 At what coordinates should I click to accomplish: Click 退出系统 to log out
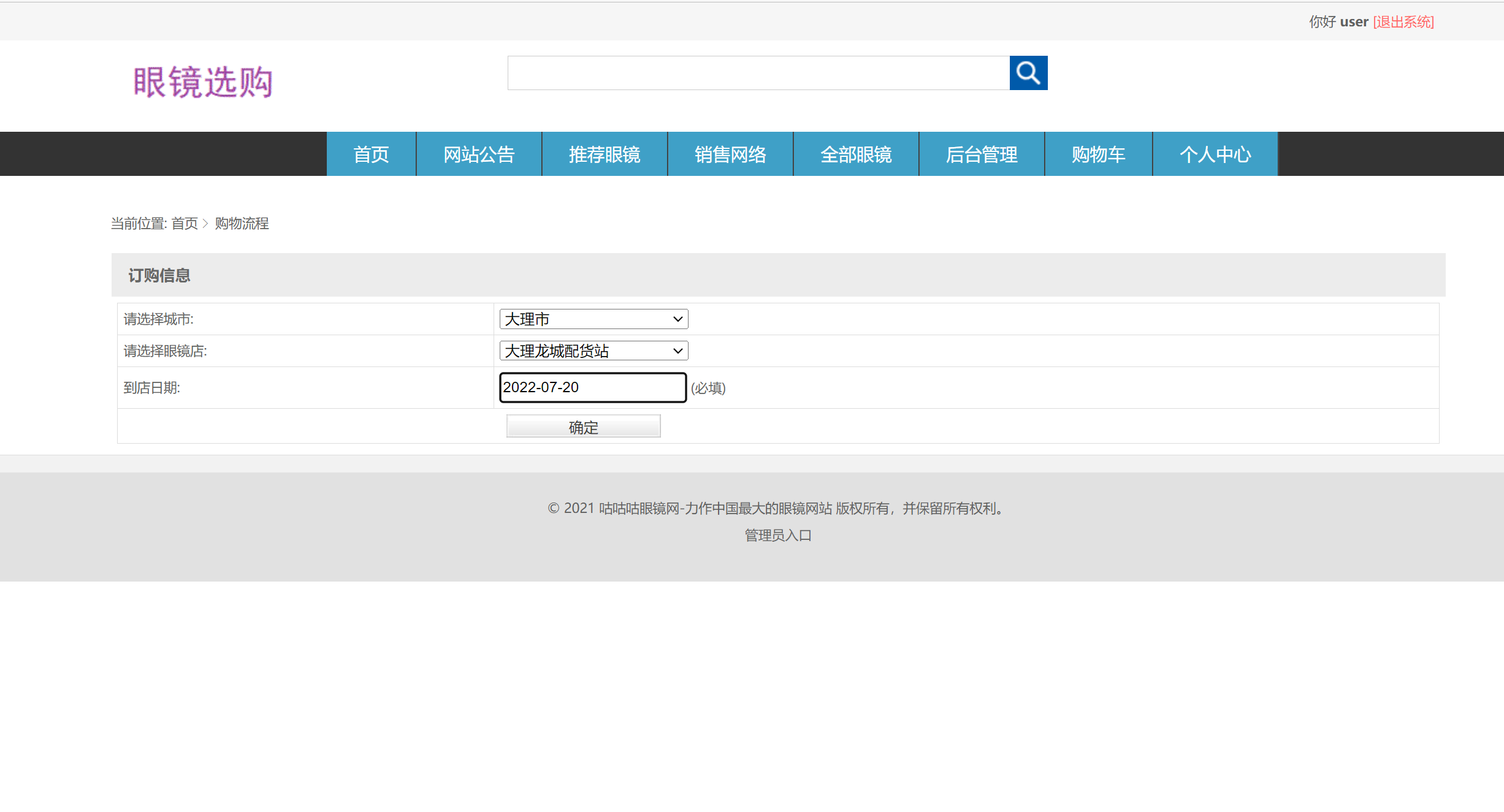pos(1403,21)
